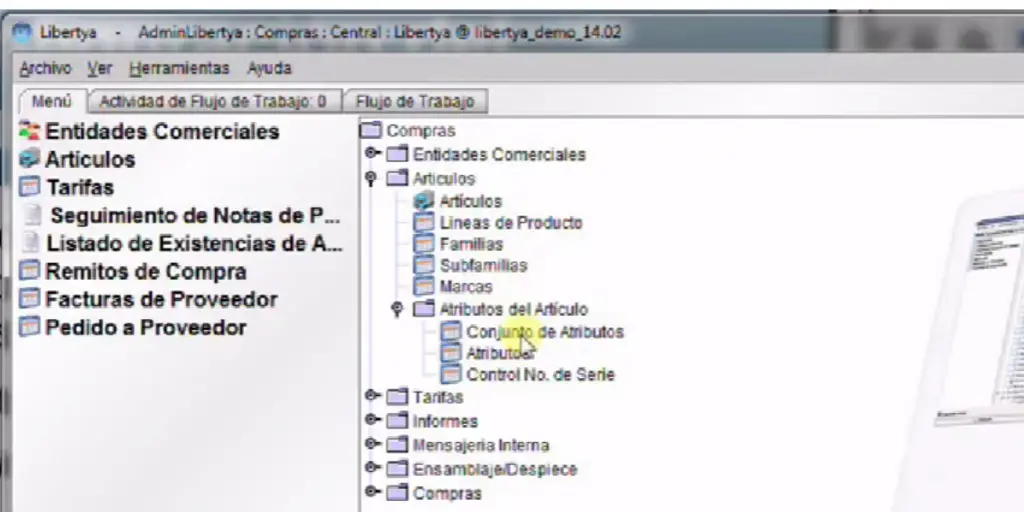Click the Entidades Comerciales shortcut icon
Viewport: 1024px width, 512px height.
point(29,131)
